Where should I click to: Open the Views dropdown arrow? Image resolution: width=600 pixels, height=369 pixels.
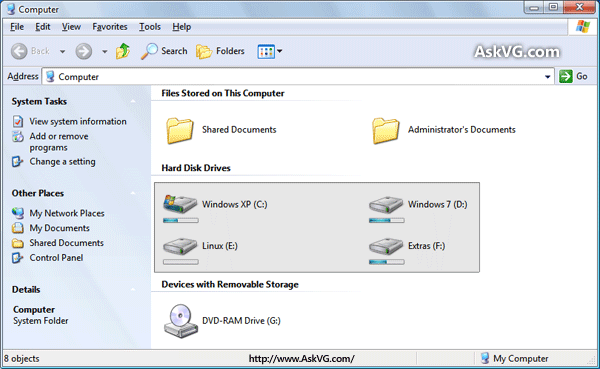coord(280,51)
